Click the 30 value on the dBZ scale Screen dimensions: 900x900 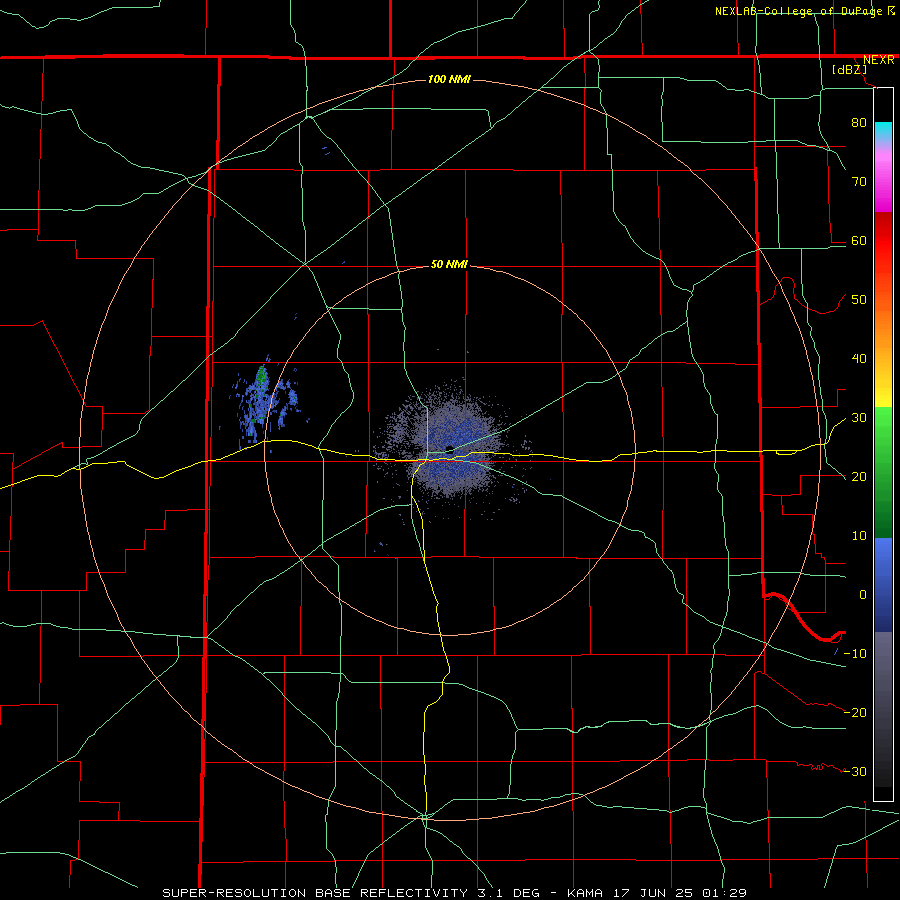[x=859, y=418]
